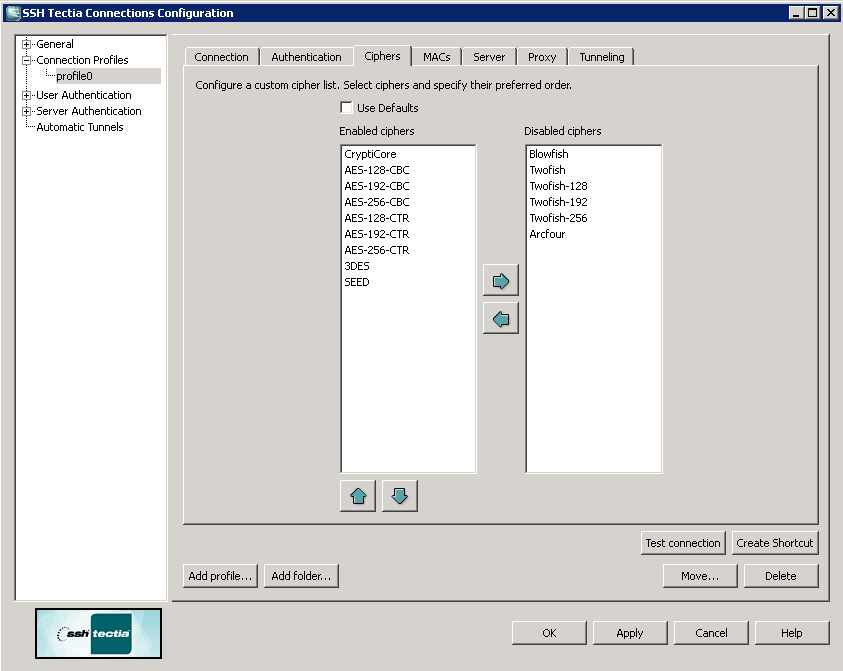Enable the Use Defaults checkbox
The height and width of the screenshot is (671, 843).
(x=347, y=108)
